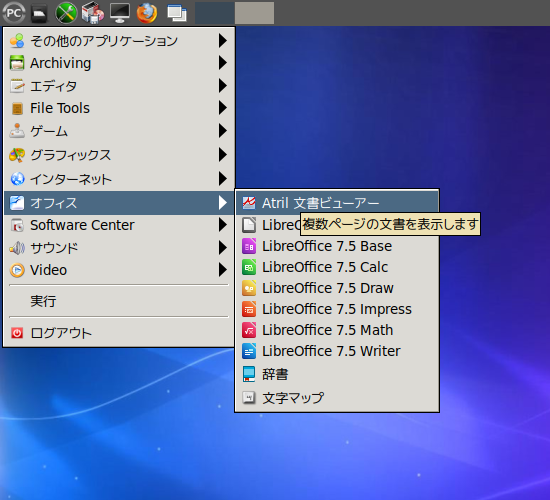
Task: Click the File Tools brown cabinet icon
Action: pos(17,108)
